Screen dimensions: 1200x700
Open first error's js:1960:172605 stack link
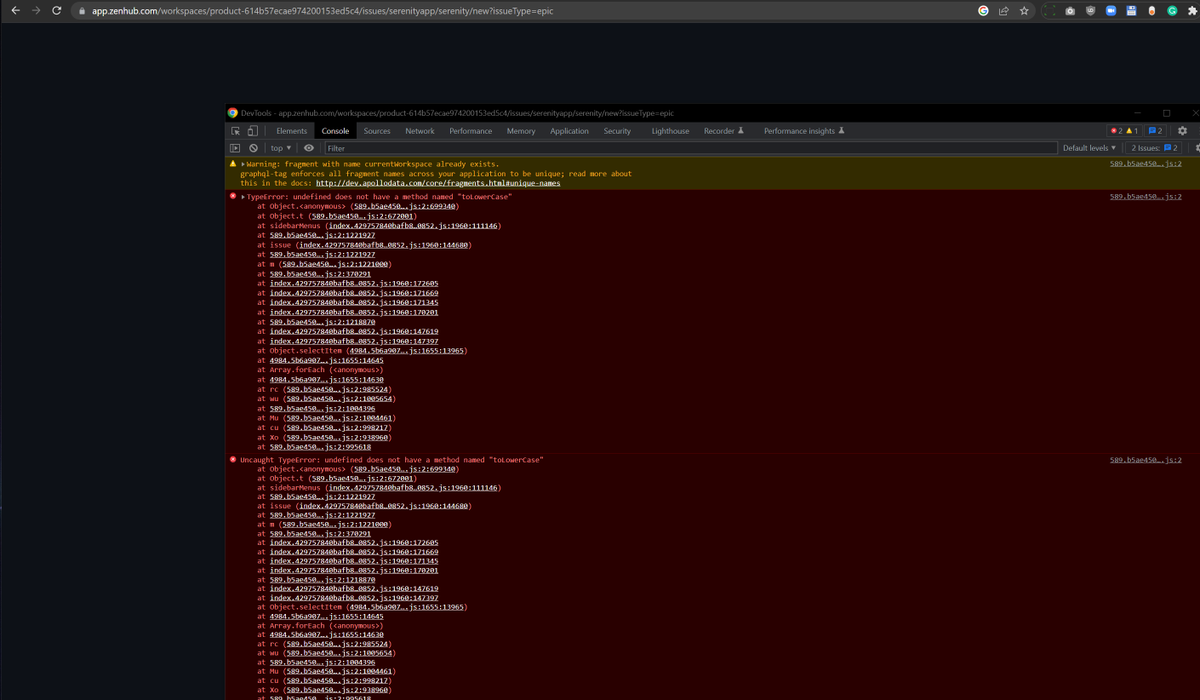click(x=354, y=284)
